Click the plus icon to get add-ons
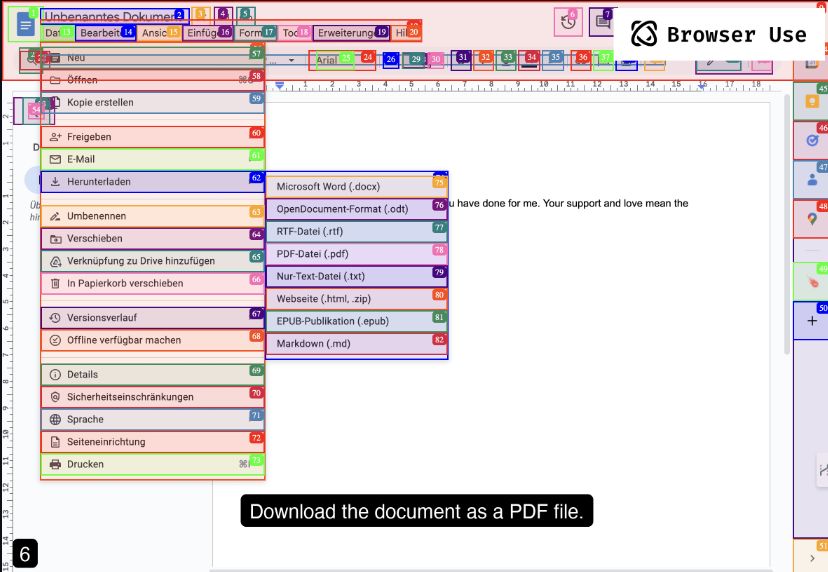The height and width of the screenshot is (572, 828). (812, 321)
